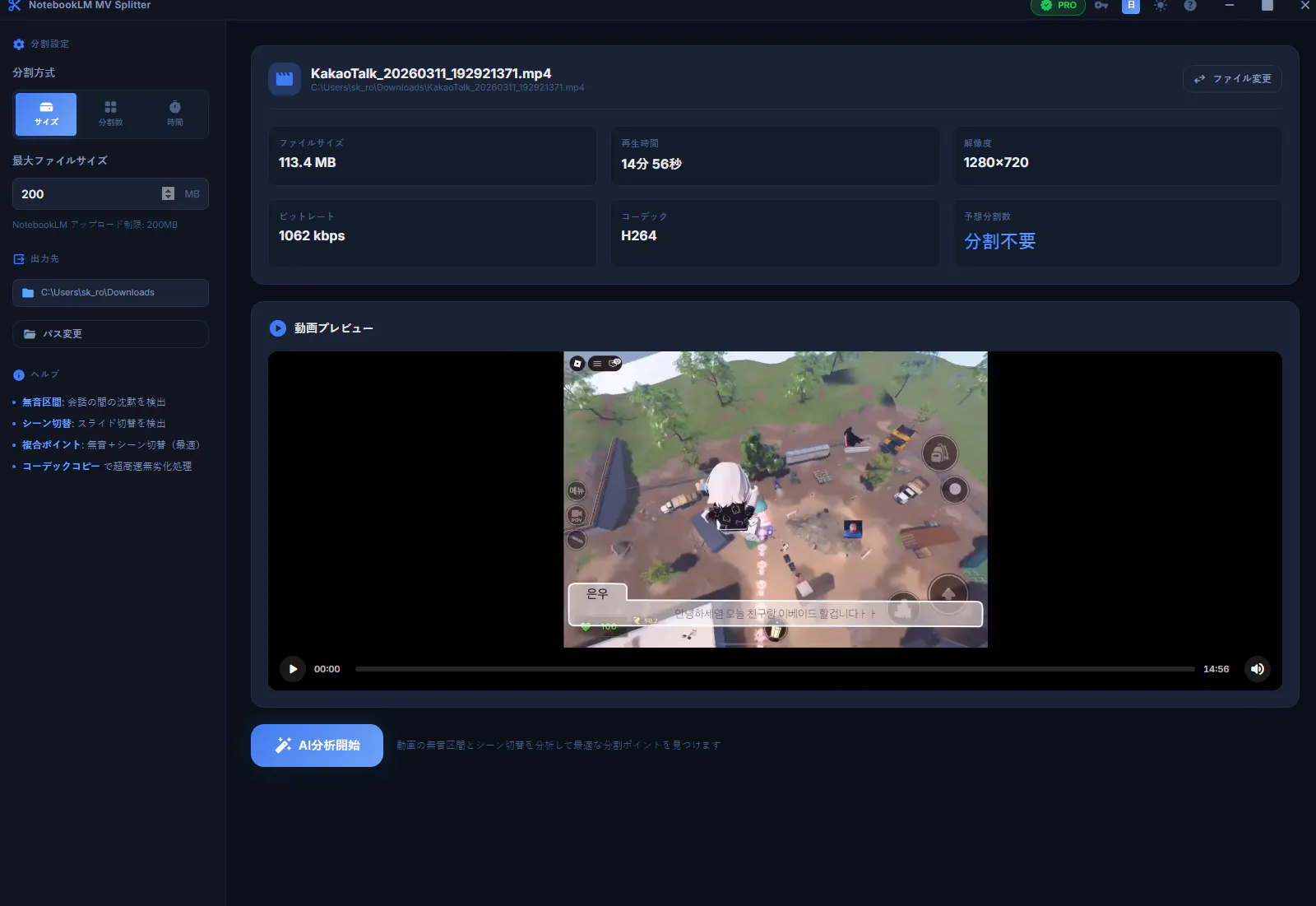Click the KakaoTalk_20260311_192921371.mp4 file name
This screenshot has width=1316, height=906.
pos(431,73)
